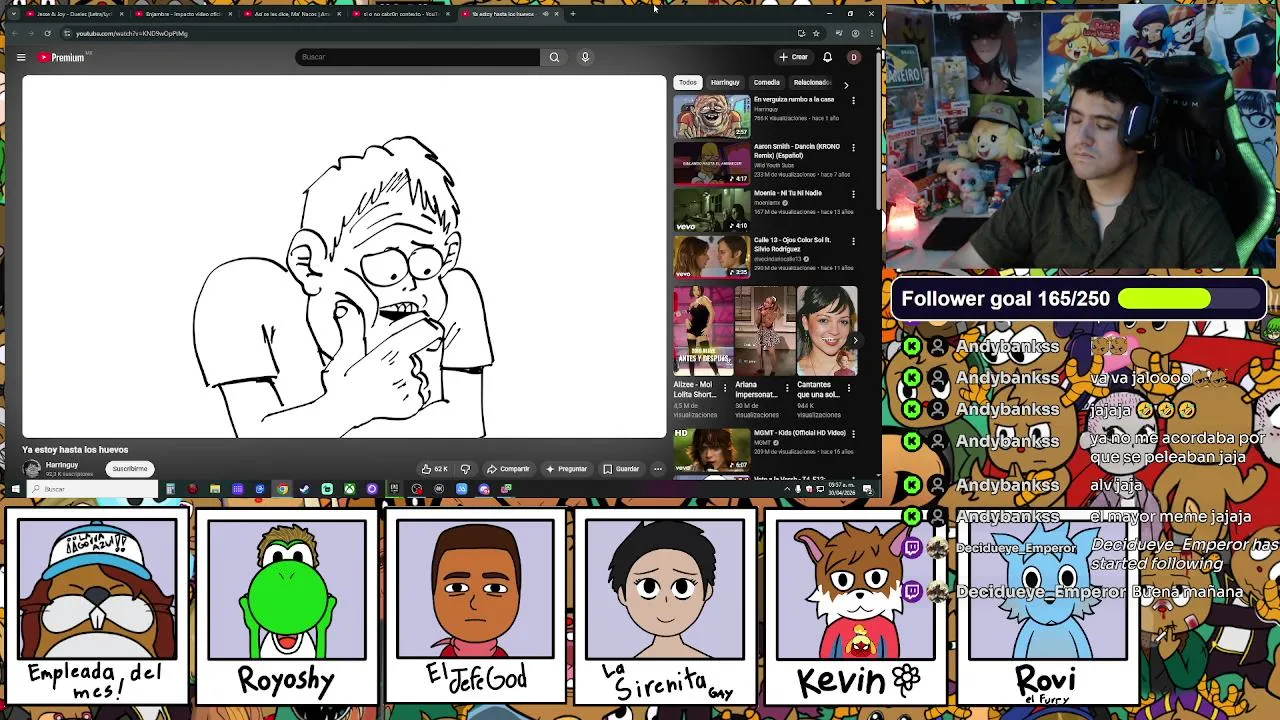Switch to Así se les dice browser tab
The width and height of the screenshot is (1280, 720).
click(290, 14)
